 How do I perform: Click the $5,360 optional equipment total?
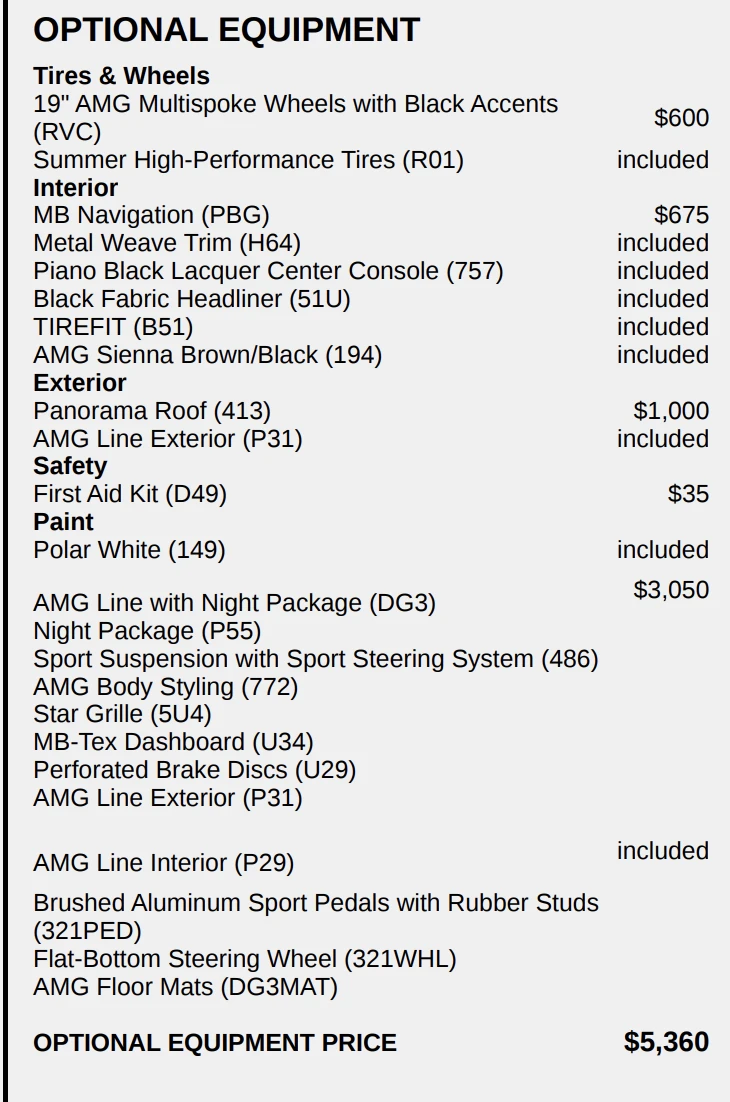click(x=666, y=1042)
